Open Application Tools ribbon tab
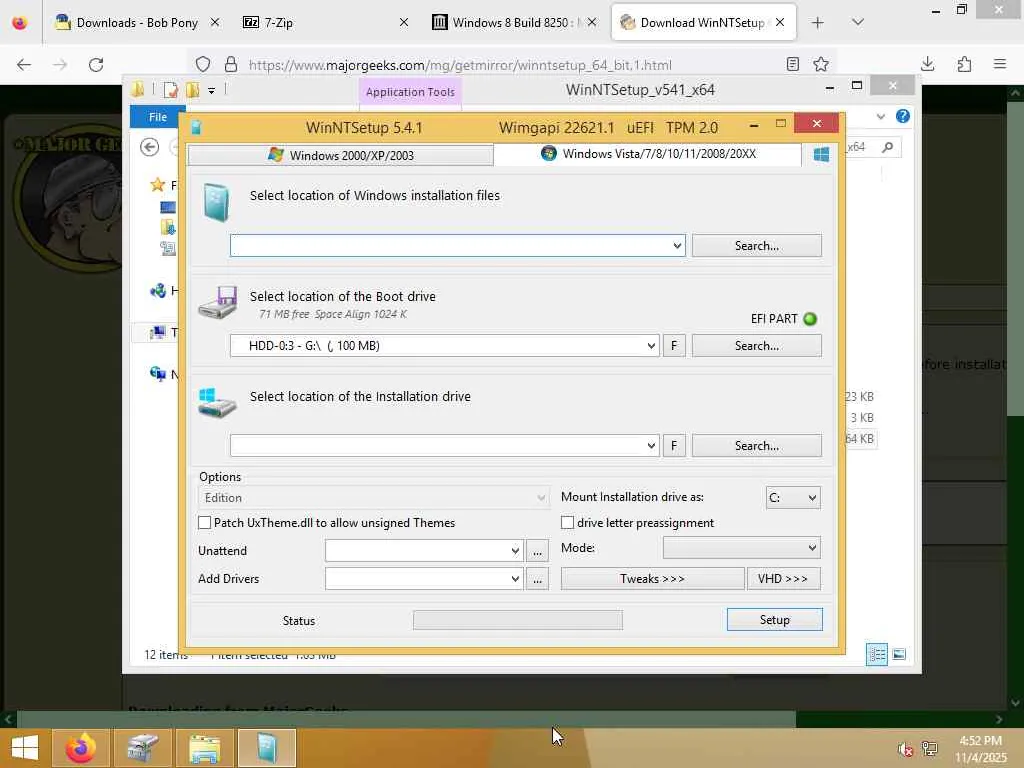Viewport: 1024px width, 768px height. click(x=410, y=92)
